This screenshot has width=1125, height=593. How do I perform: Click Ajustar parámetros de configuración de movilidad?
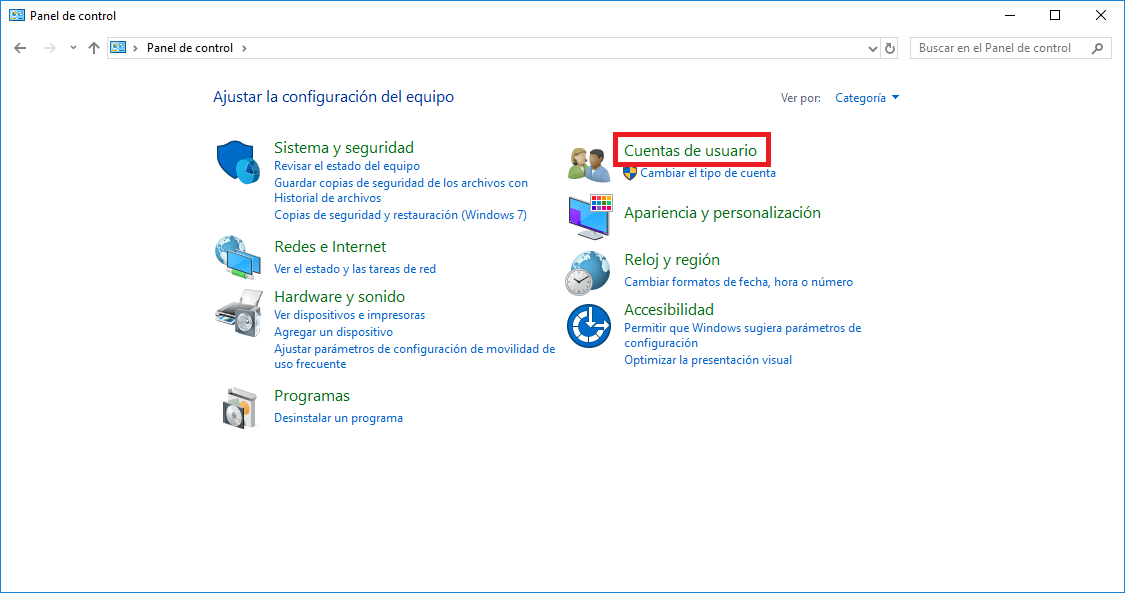(x=415, y=356)
